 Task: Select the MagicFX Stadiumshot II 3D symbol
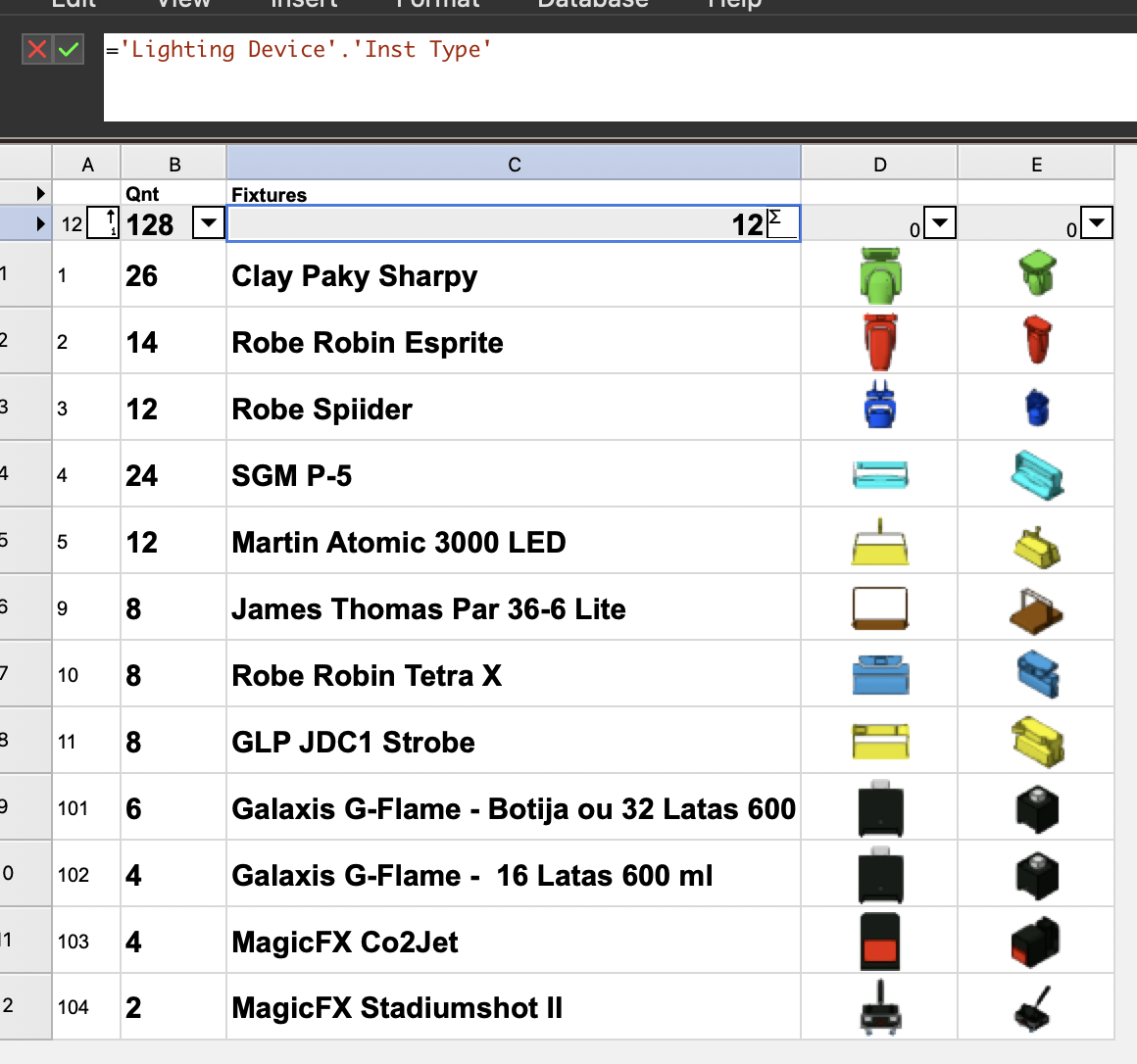click(1034, 1008)
